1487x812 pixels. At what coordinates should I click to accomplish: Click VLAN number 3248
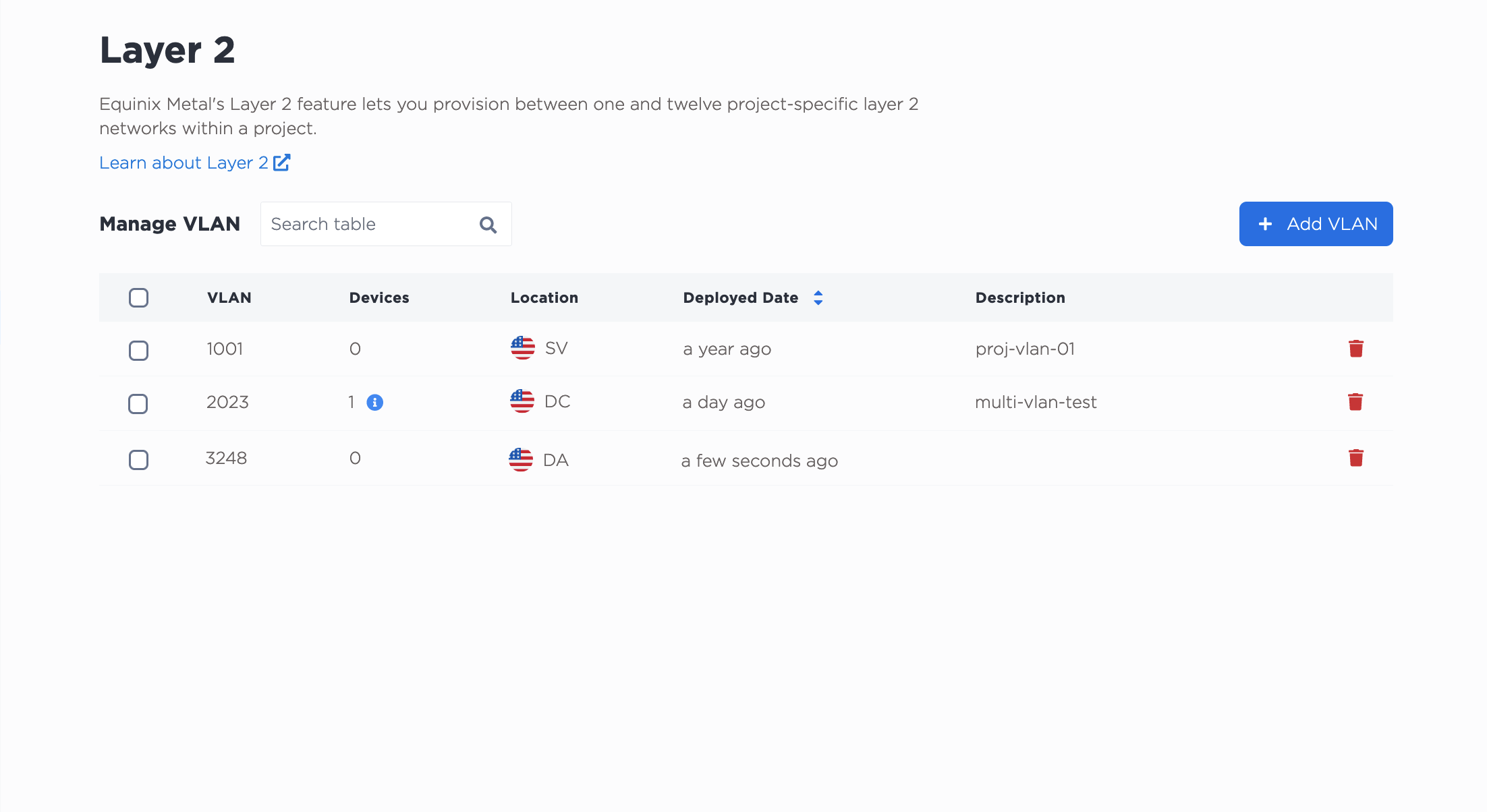tap(226, 458)
